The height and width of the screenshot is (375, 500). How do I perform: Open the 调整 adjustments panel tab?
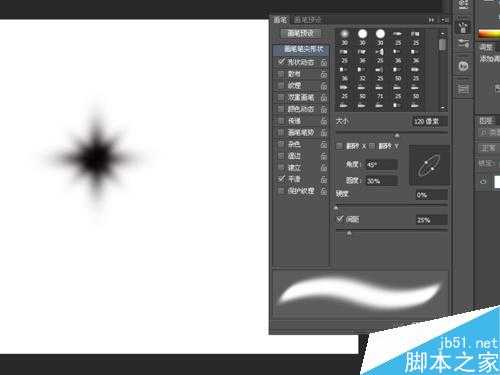[x=486, y=47]
